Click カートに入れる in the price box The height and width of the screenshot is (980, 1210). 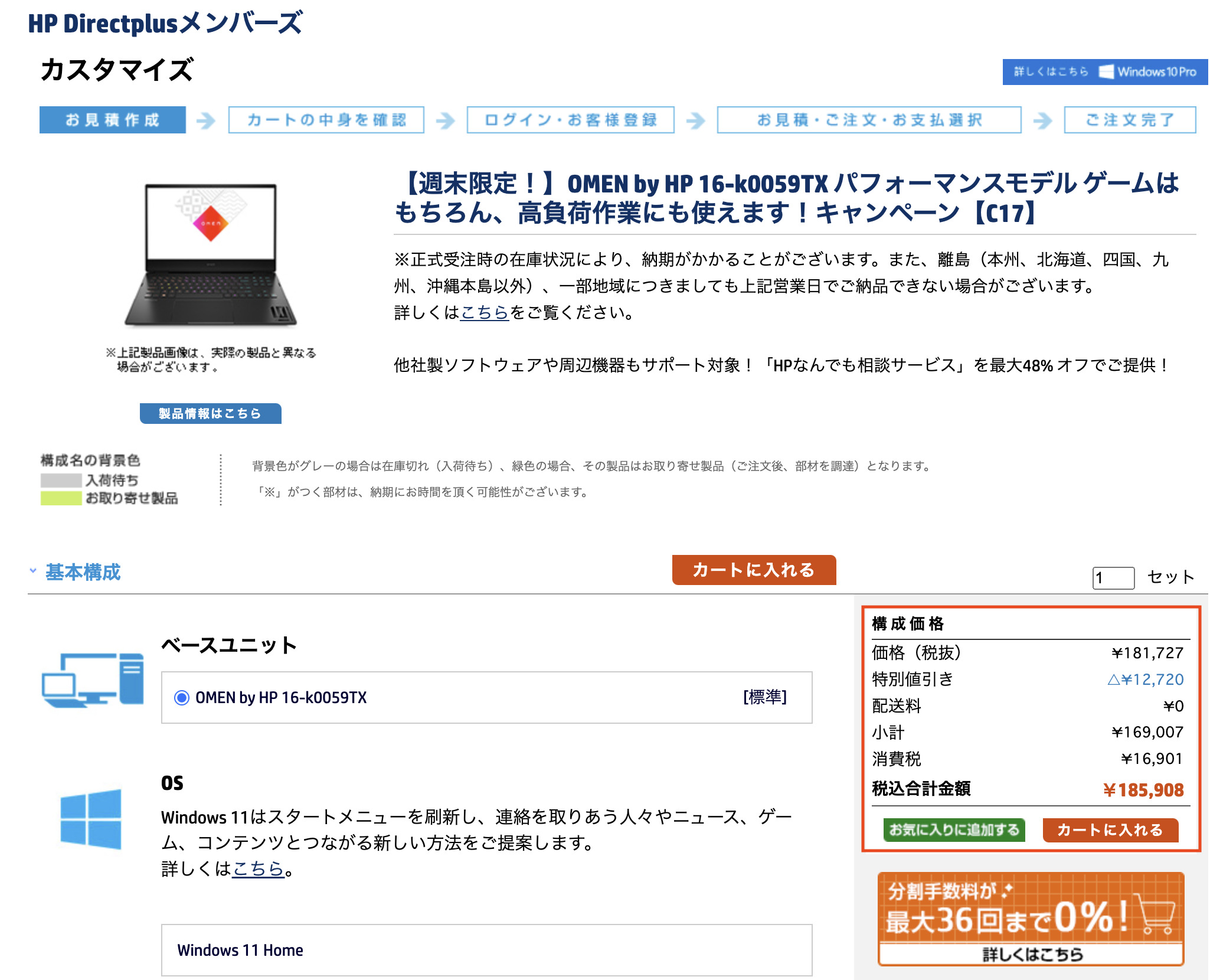pyautogui.click(x=1111, y=830)
